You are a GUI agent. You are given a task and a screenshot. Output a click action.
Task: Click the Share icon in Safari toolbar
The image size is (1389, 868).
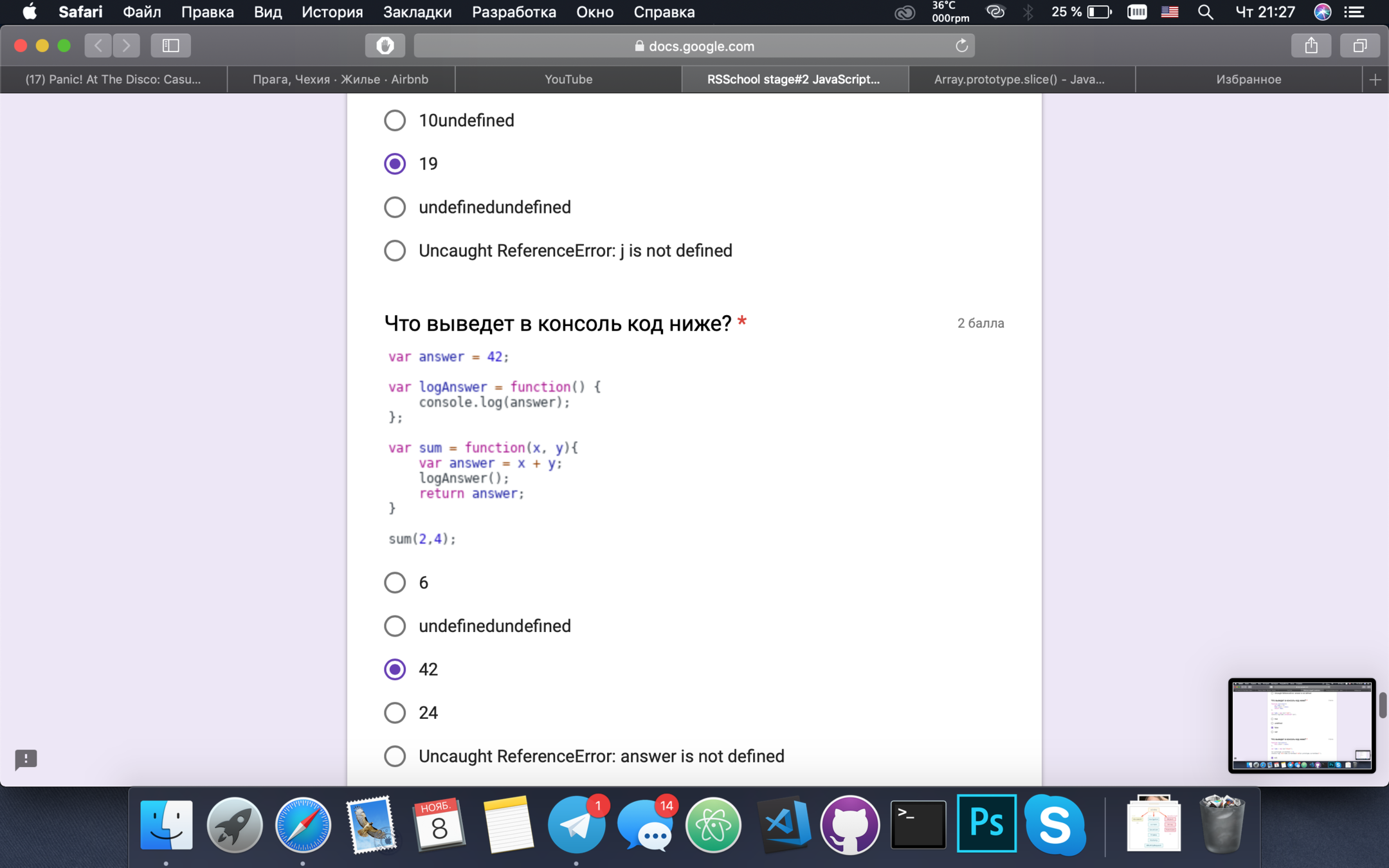click(1311, 46)
